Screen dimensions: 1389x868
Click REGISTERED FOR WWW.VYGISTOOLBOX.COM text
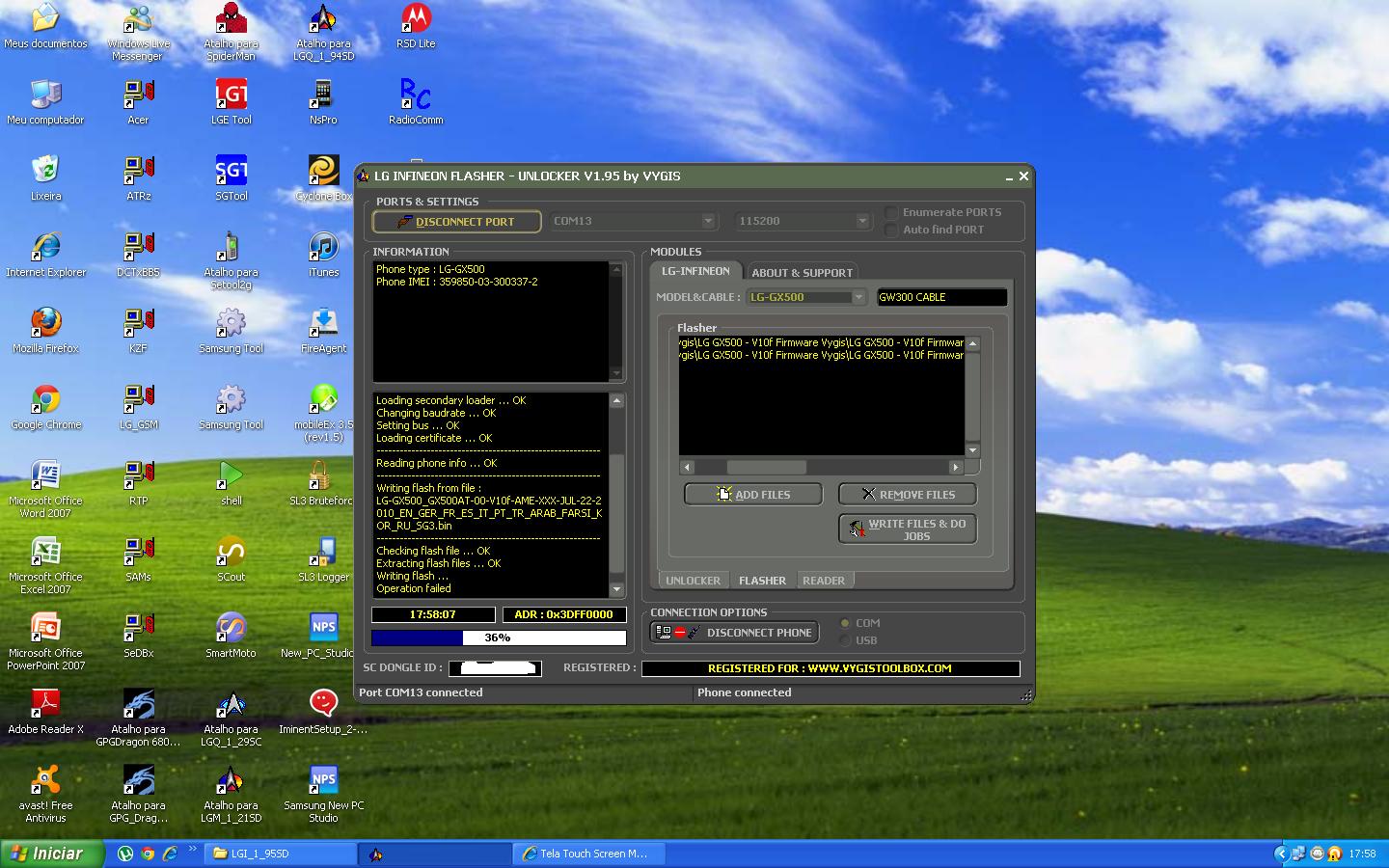coord(830,668)
